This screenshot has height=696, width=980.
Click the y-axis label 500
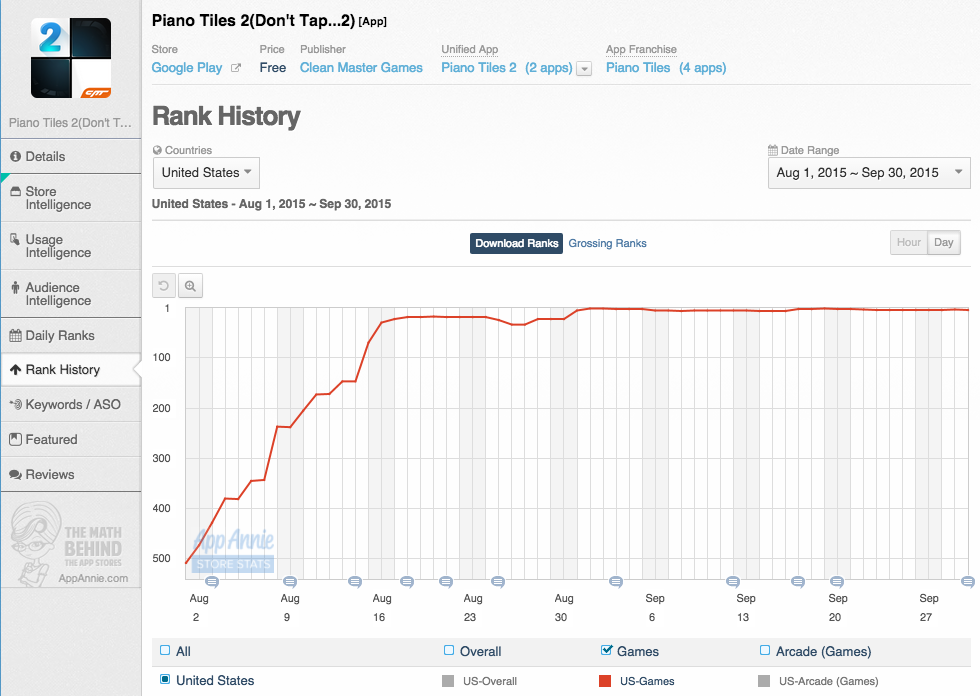161,559
